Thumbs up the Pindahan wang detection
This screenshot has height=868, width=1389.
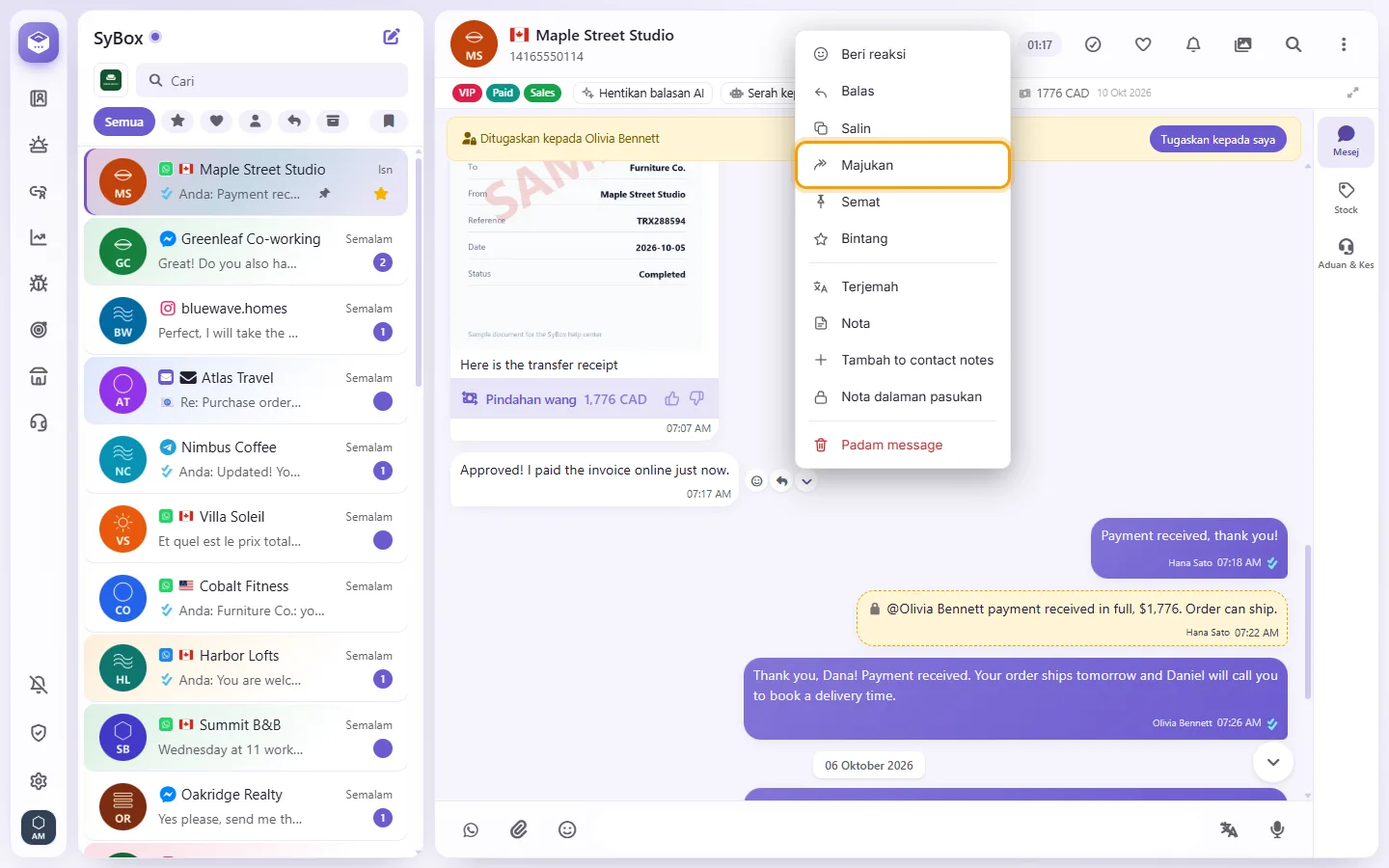[x=671, y=399]
